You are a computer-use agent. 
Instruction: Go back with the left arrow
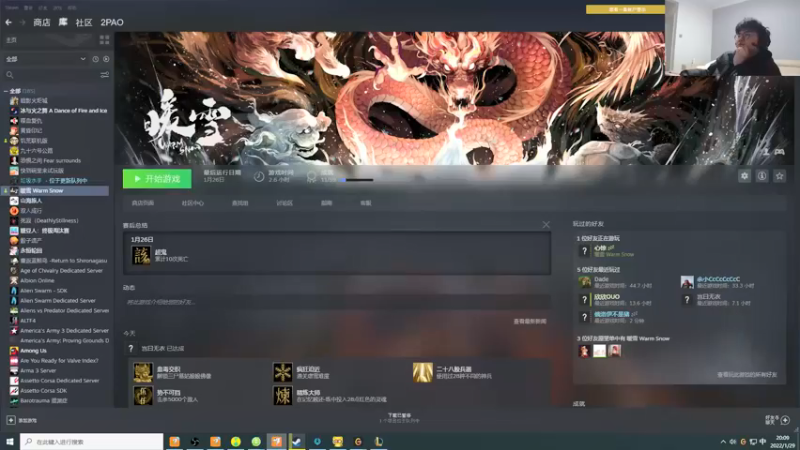pos(8,22)
